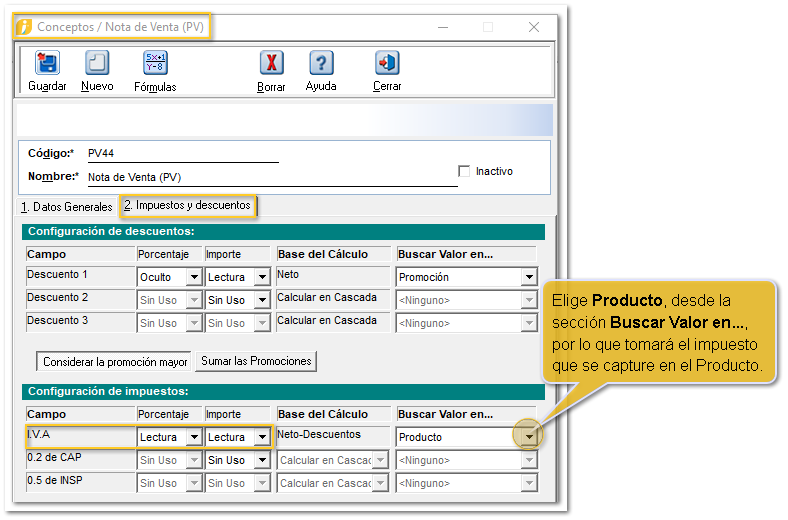Viewport: 788px width, 520px height.
Task: Open Descuento 2 Importe dropdown
Action: 262,300
